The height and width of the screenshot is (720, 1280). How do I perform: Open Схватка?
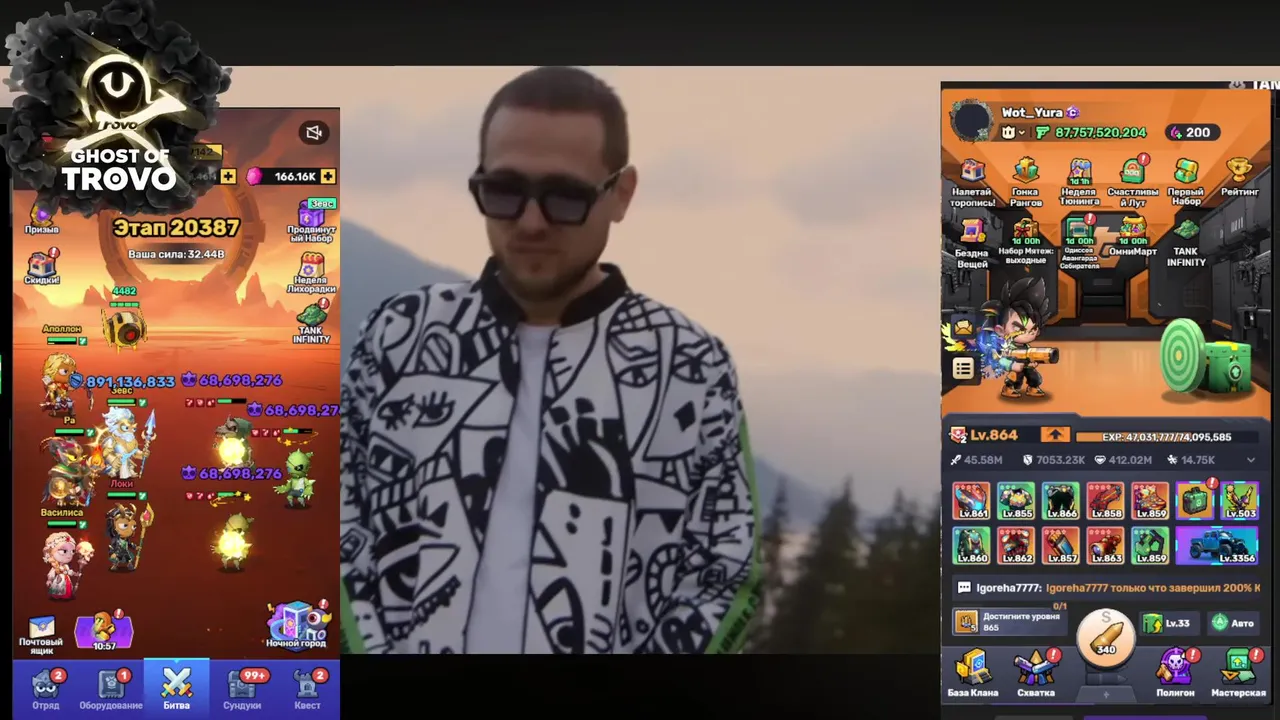click(1036, 674)
